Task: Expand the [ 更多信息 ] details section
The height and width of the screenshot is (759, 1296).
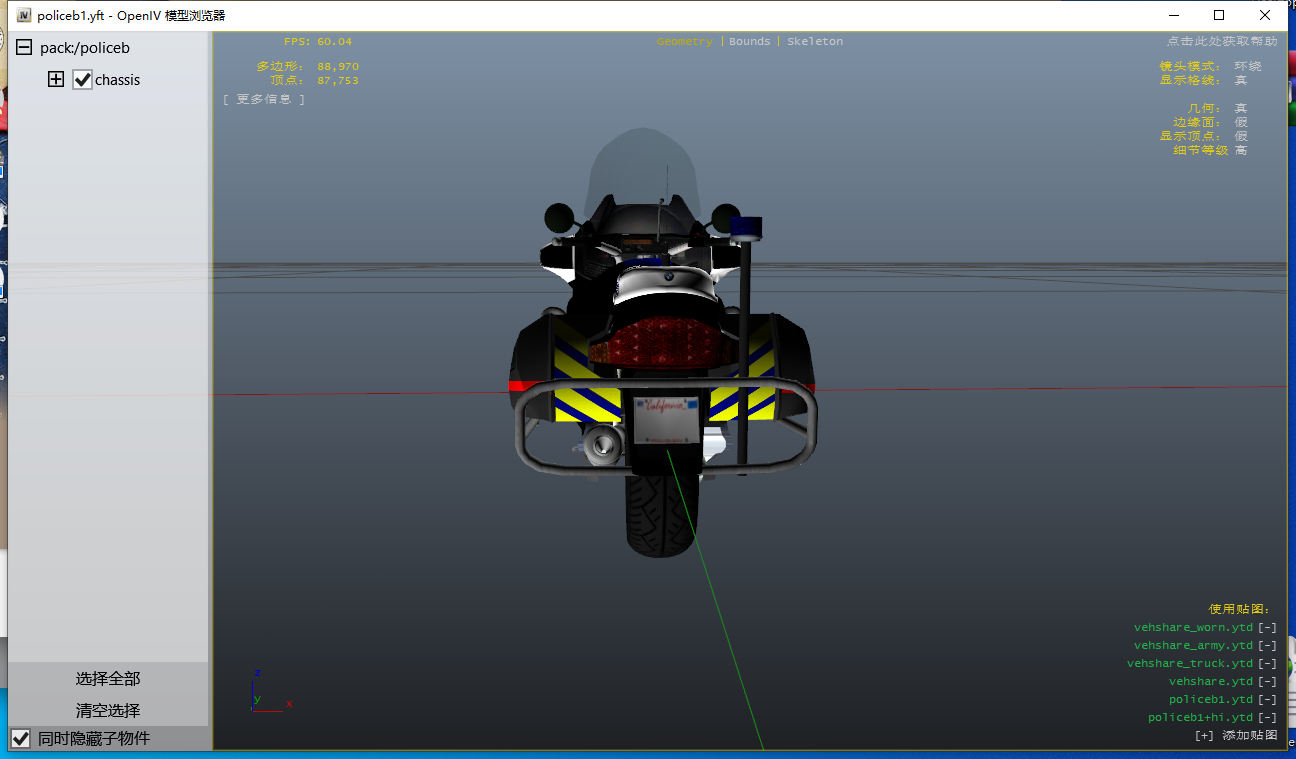Action: tap(264, 99)
